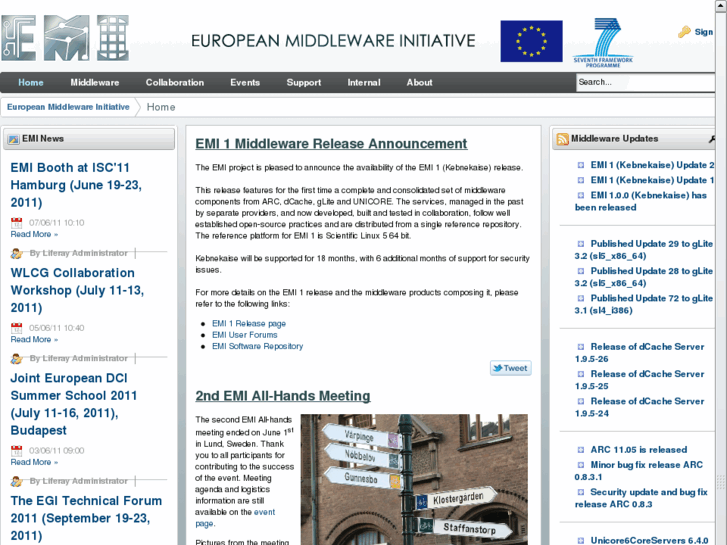Click the author icon under the WLCG Workshop item
The width and height of the screenshot is (727, 545).
coord(17,359)
